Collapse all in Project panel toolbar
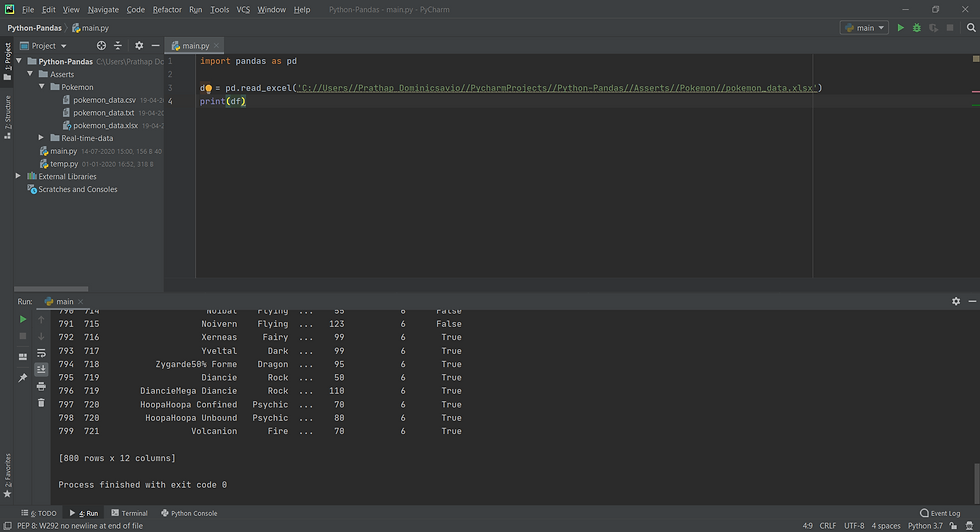Image resolution: width=980 pixels, height=532 pixels. 118,46
